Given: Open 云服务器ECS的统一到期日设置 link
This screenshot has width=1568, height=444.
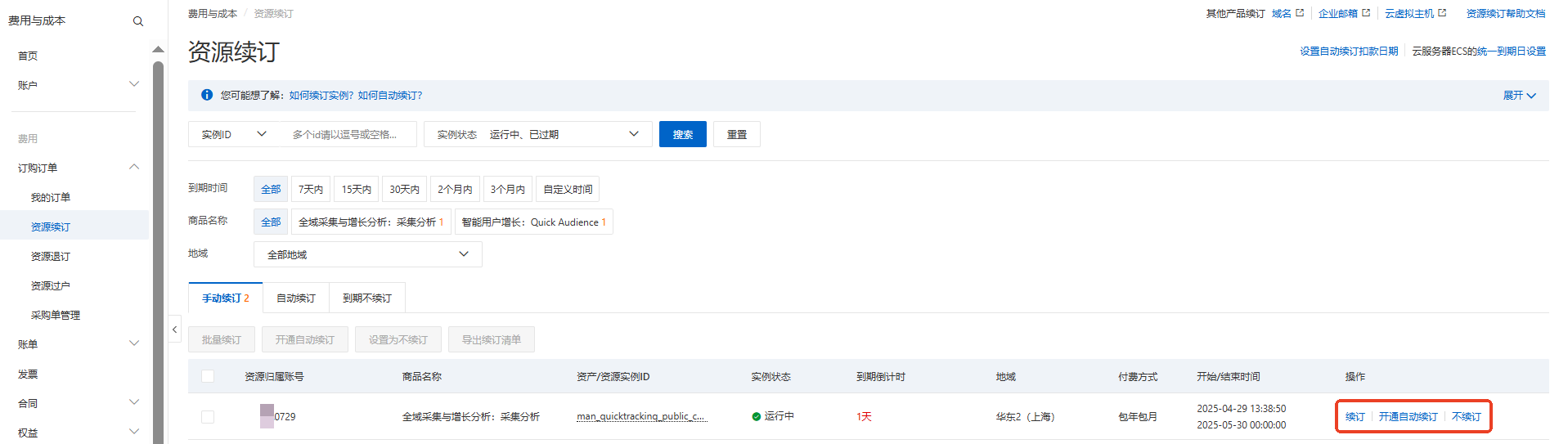Looking at the screenshot, I should (x=1479, y=51).
